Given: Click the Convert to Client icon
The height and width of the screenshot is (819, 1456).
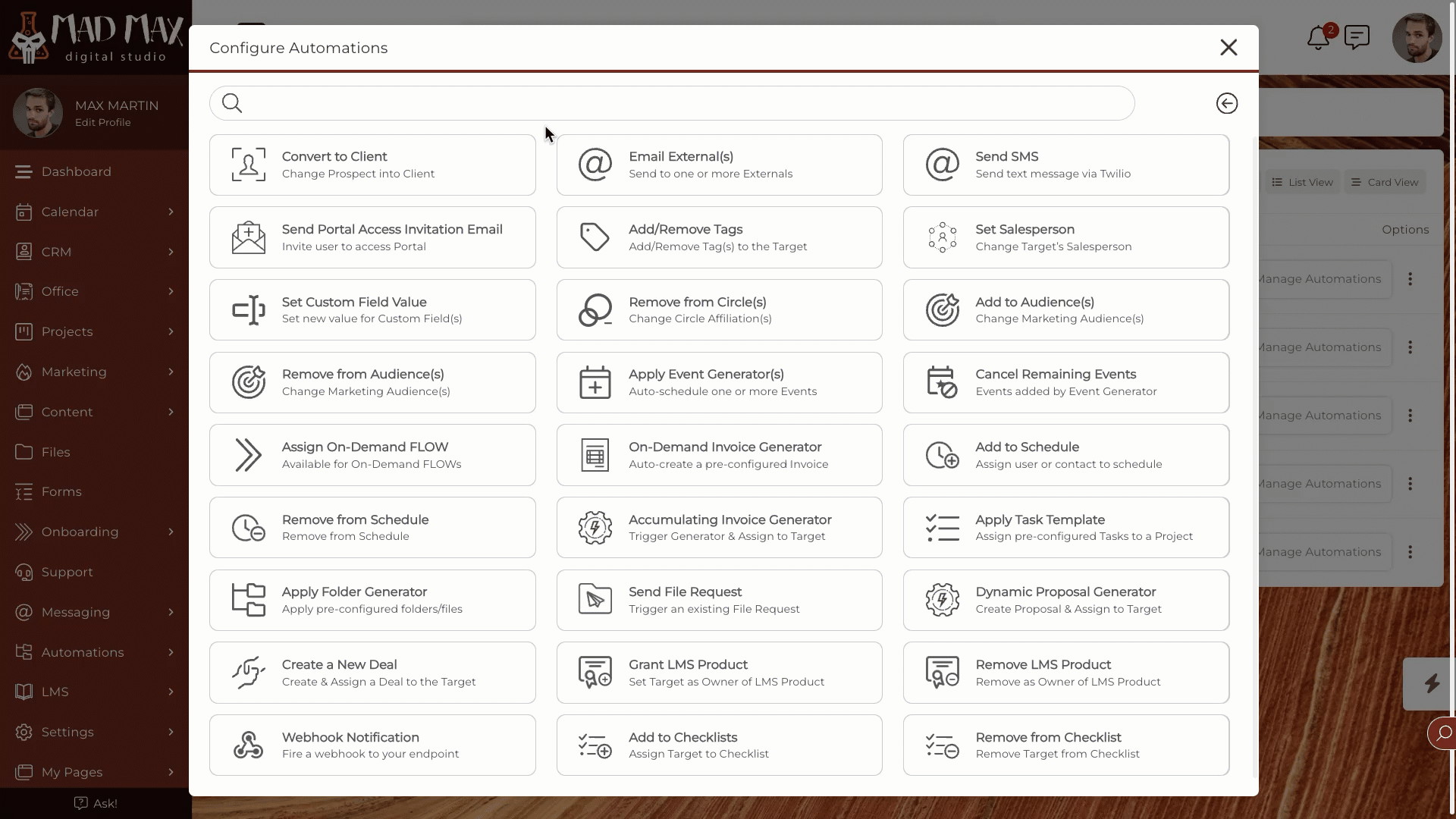Looking at the screenshot, I should (248, 164).
